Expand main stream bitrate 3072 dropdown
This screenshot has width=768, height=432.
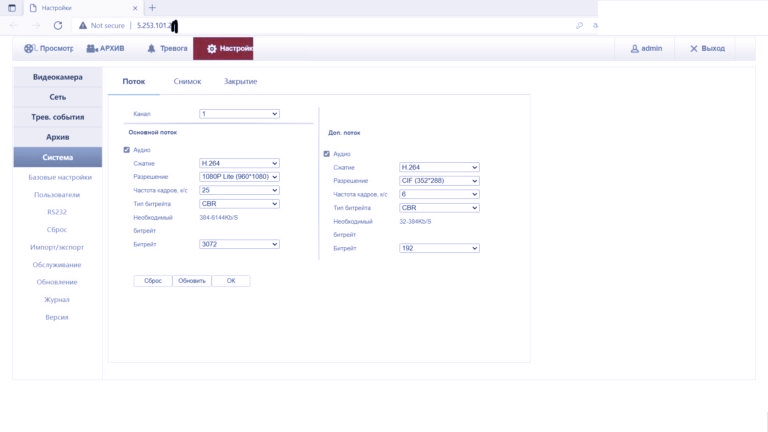(239, 243)
